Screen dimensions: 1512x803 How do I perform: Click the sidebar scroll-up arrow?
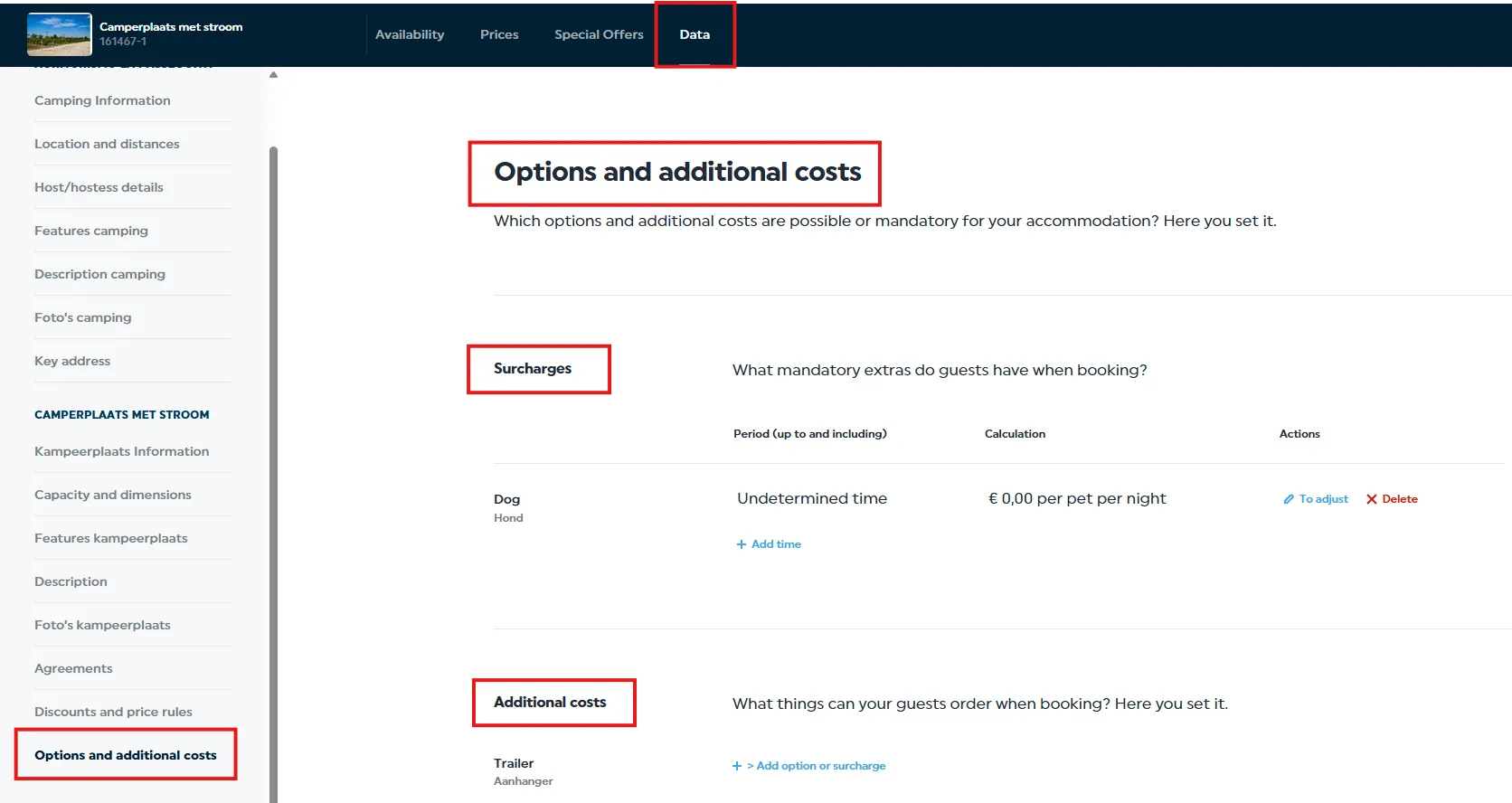273,75
